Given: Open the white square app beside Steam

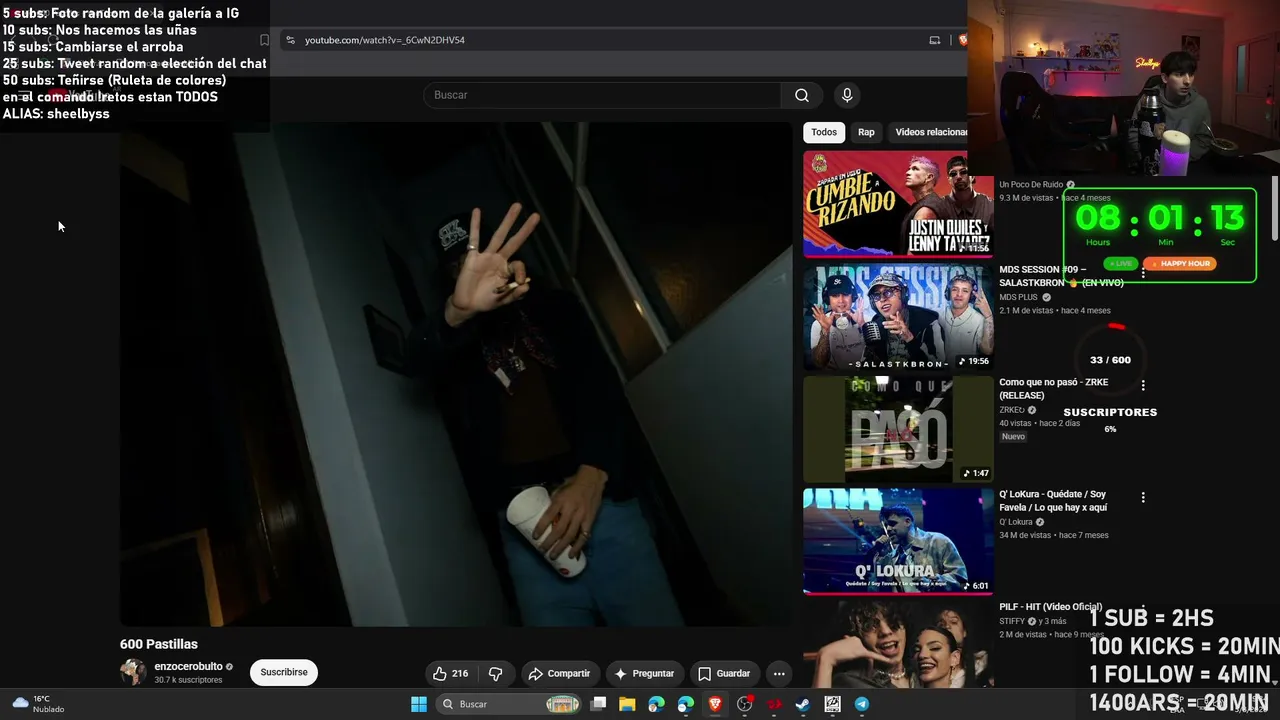Looking at the screenshot, I should 832,704.
